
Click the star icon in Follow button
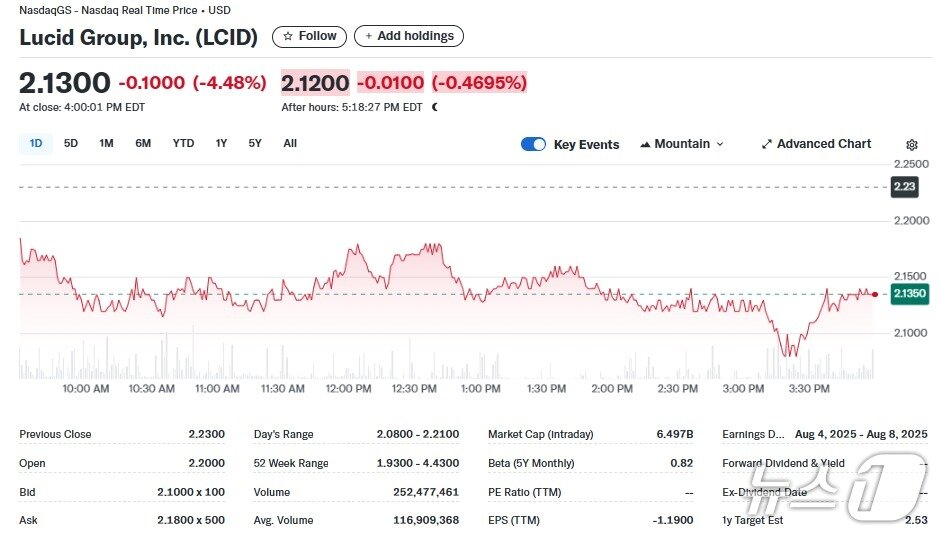coord(288,36)
